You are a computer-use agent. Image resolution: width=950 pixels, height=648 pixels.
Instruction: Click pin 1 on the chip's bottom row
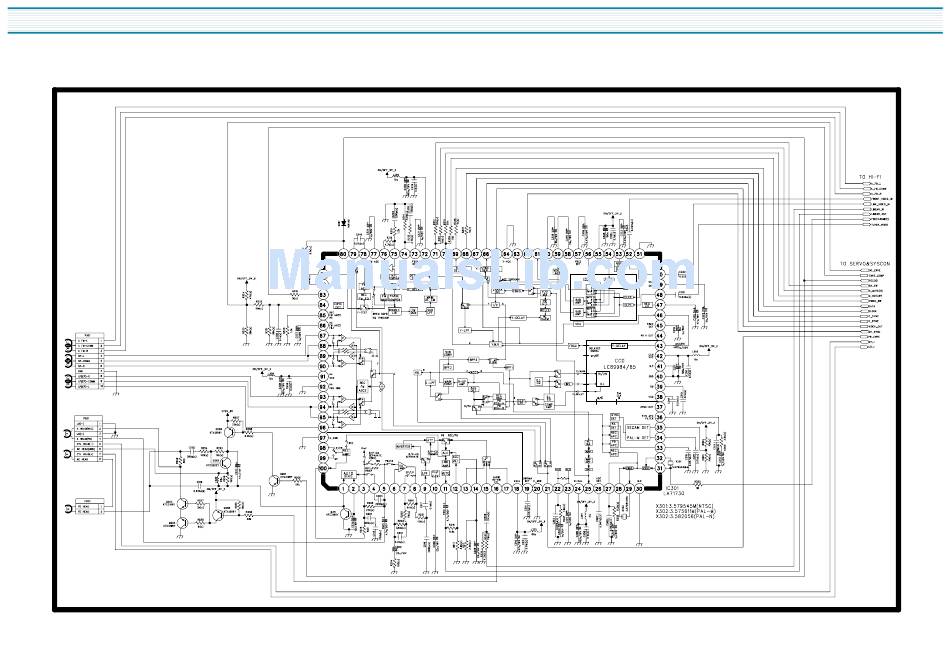click(x=343, y=488)
